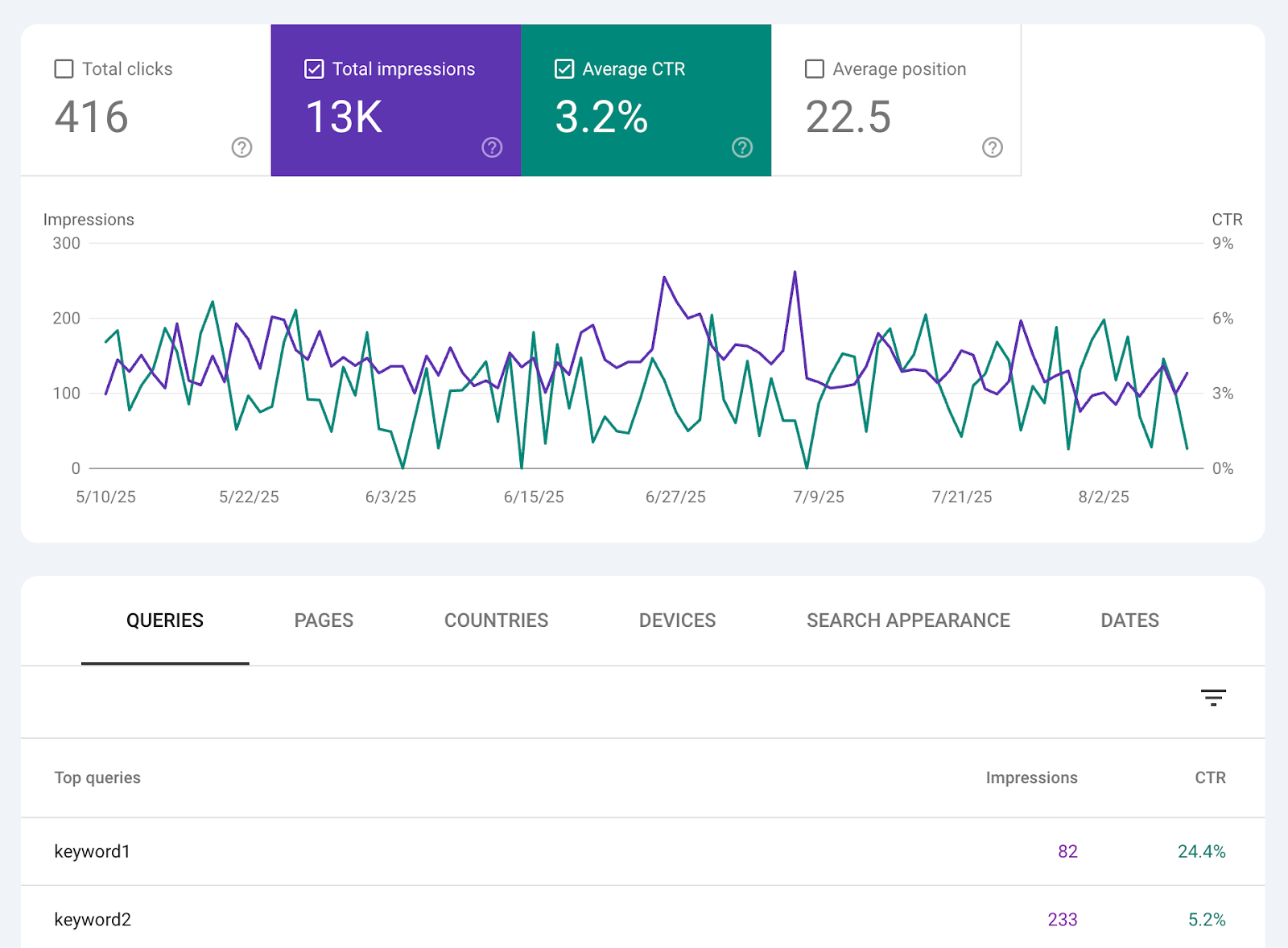Enable the Total clicks checkbox

[x=64, y=68]
